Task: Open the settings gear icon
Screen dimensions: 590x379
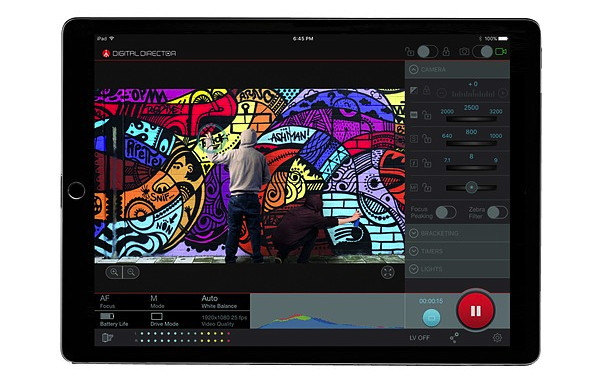Action: [497, 338]
